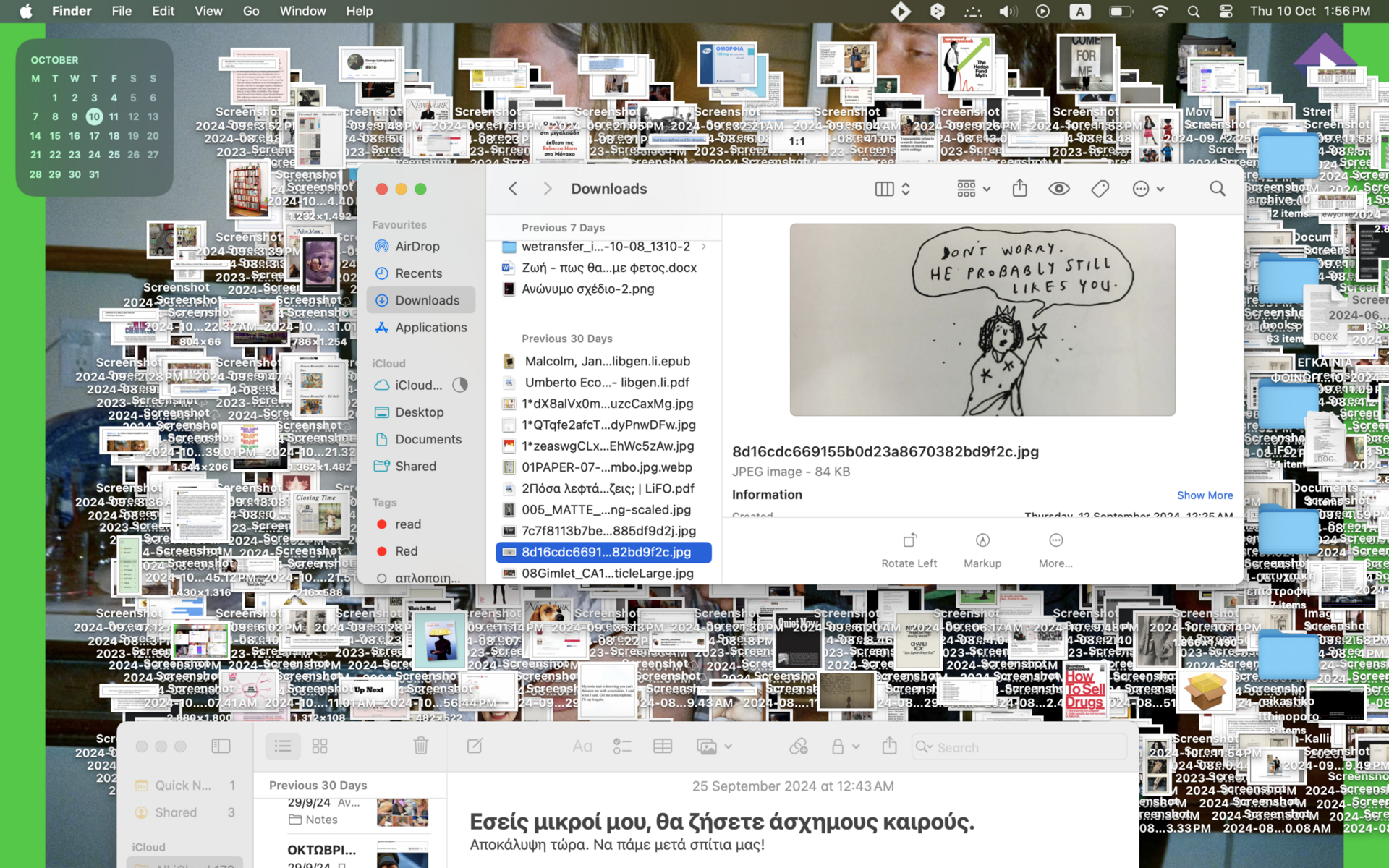Click Show More in Information section
This screenshot has height=868, width=1389.
(1205, 495)
